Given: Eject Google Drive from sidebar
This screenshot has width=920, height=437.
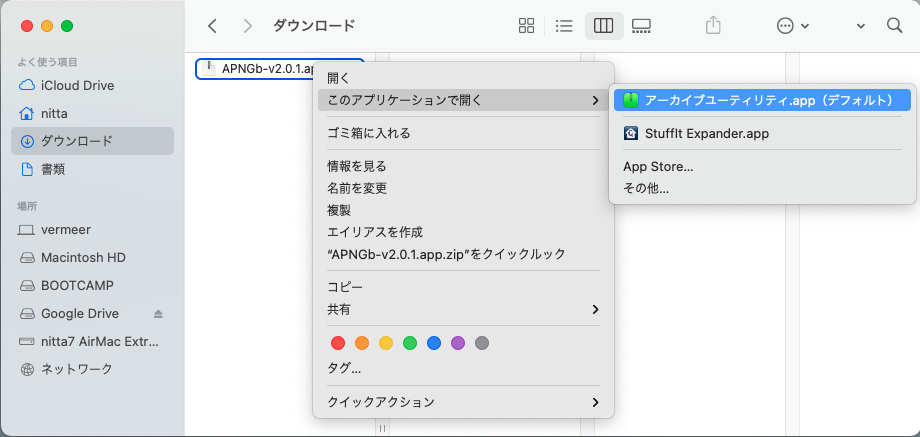Looking at the screenshot, I should coord(158,313).
